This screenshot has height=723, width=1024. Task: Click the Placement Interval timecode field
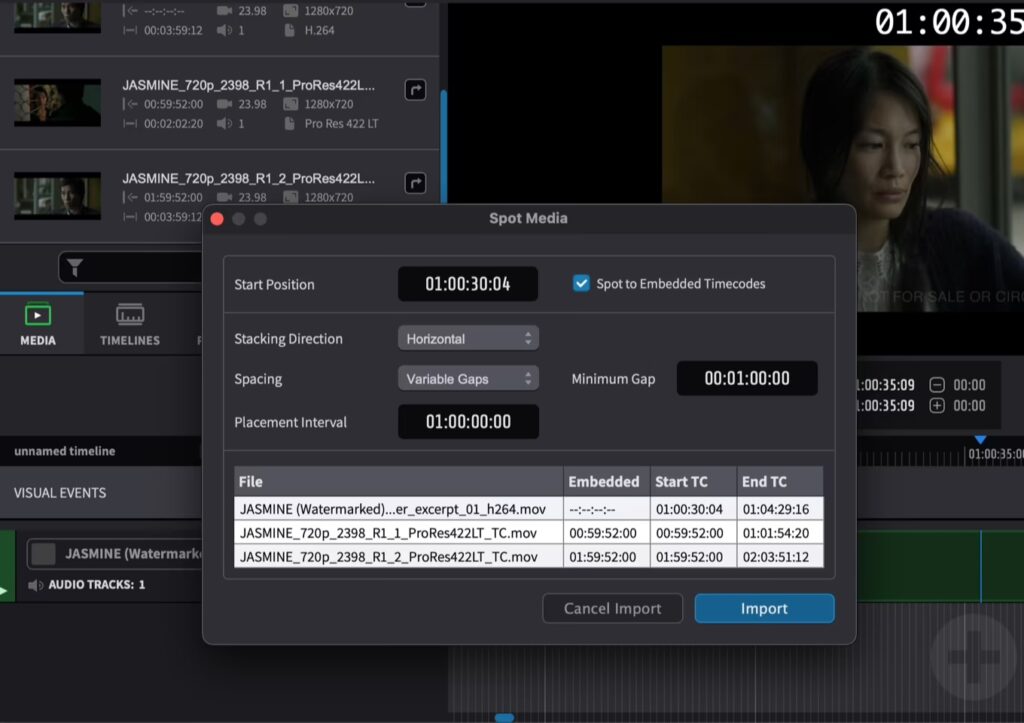click(x=467, y=421)
